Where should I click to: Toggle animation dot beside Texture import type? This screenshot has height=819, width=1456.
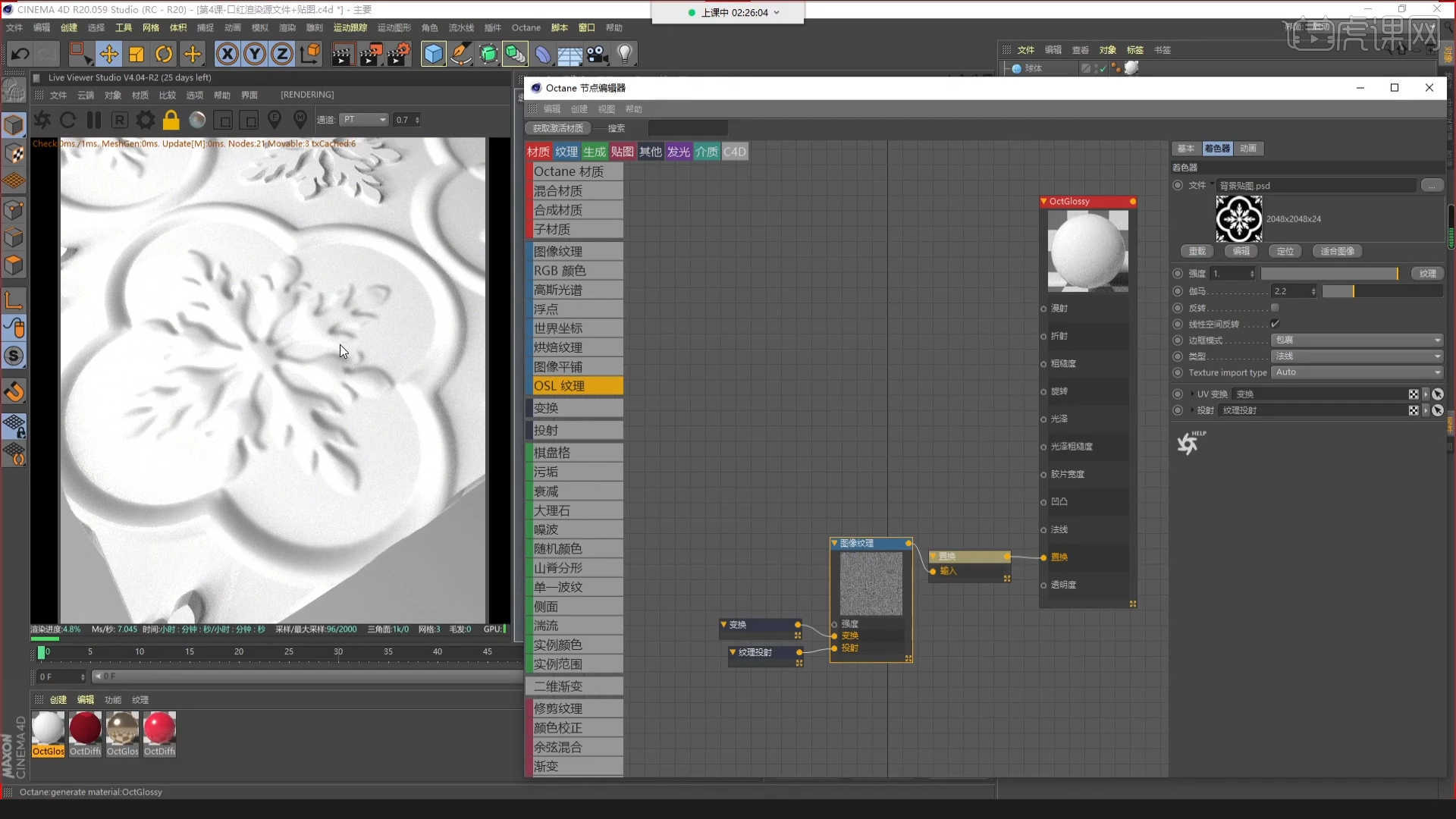pos(1178,372)
